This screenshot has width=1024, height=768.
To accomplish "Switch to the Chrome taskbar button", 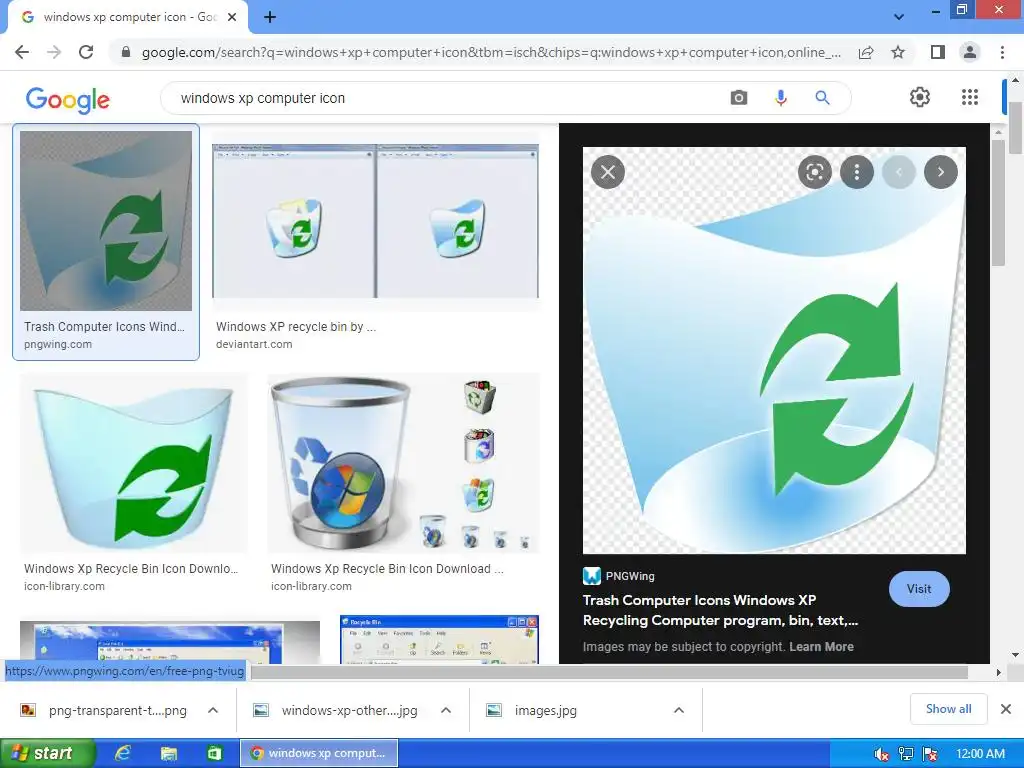I will click(x=319, y=753).
